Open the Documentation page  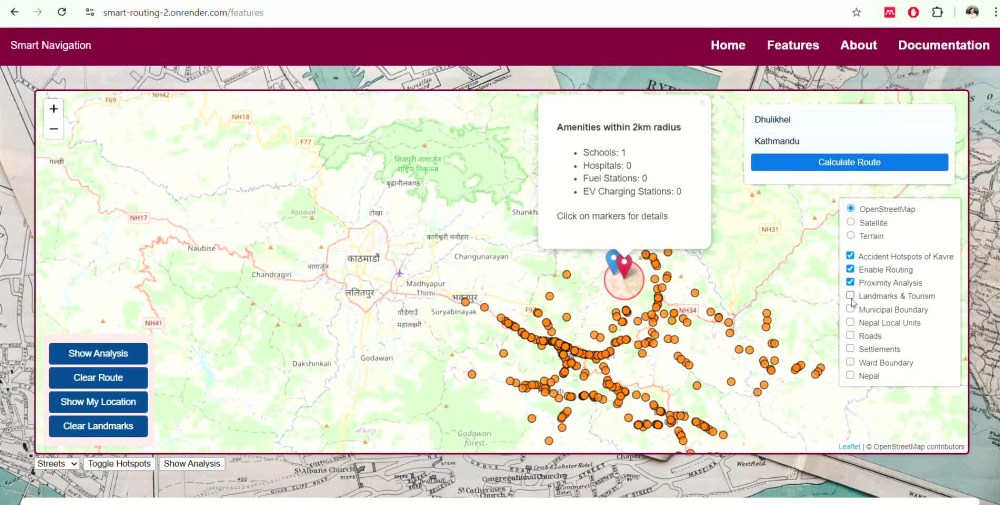pyautogui.click(x=944, y=45)
